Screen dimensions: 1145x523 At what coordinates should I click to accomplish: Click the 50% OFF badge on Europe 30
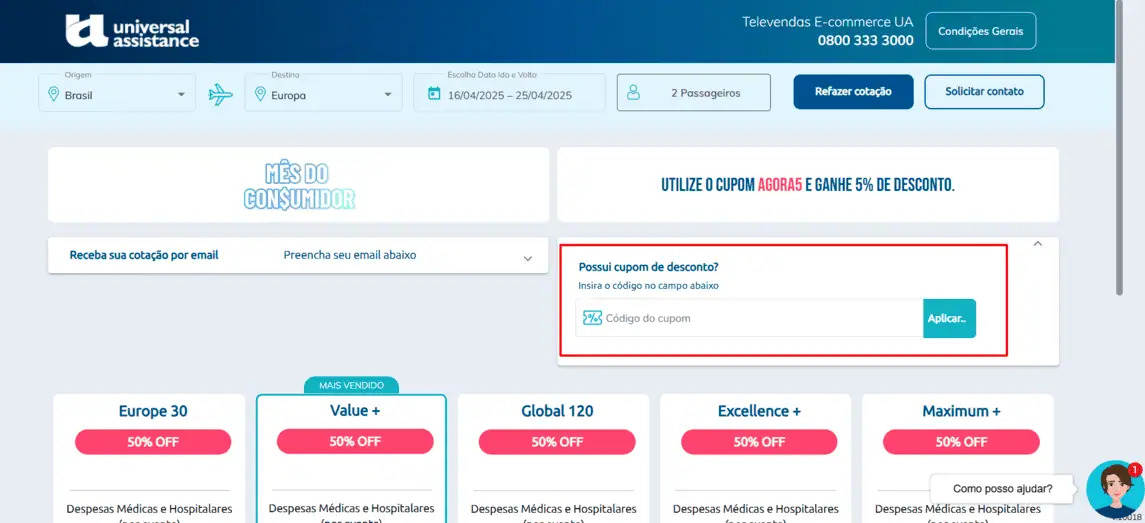153,442
